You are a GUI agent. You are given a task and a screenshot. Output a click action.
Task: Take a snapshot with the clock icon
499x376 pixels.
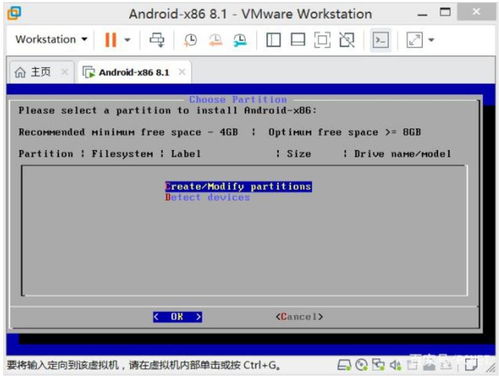point(190,40)
